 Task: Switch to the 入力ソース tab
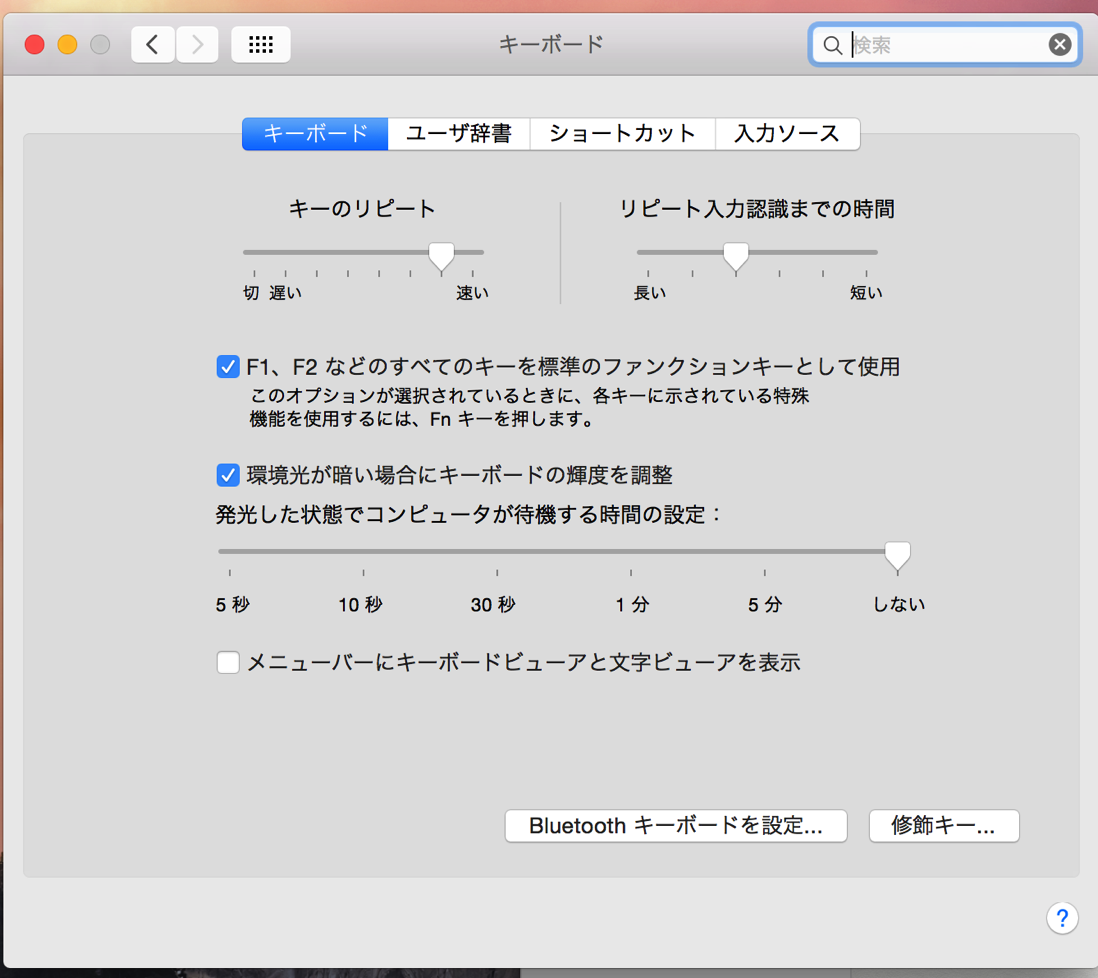pos(787,134)
